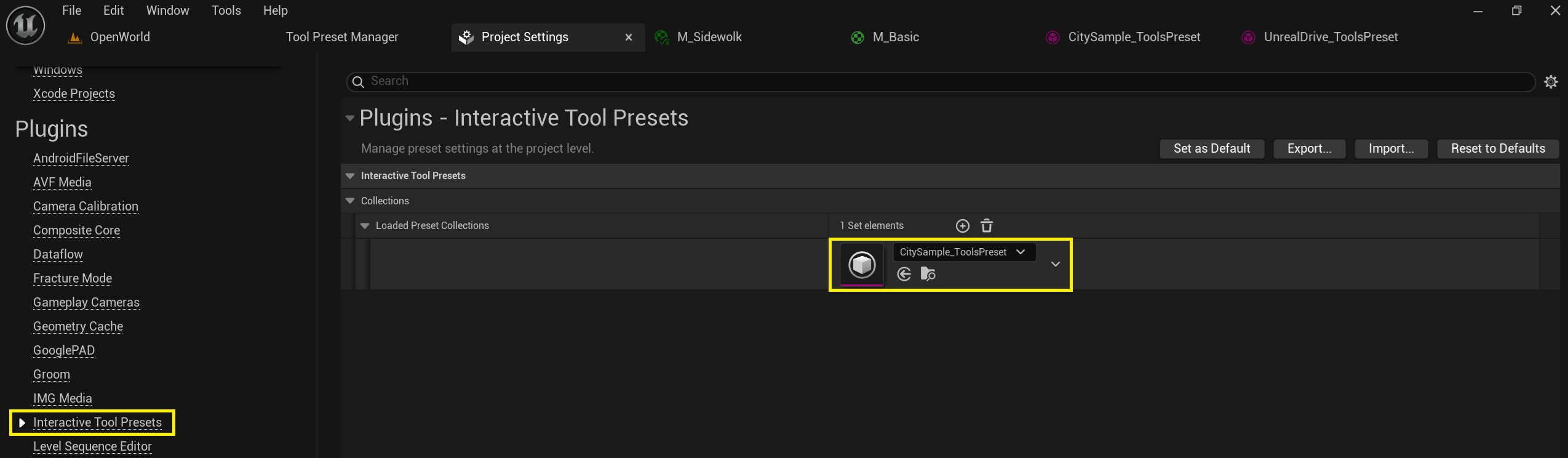This screenshot has width=1568, height=458.
Task: Click the '1 Set elements' count text
Action: 872,226
